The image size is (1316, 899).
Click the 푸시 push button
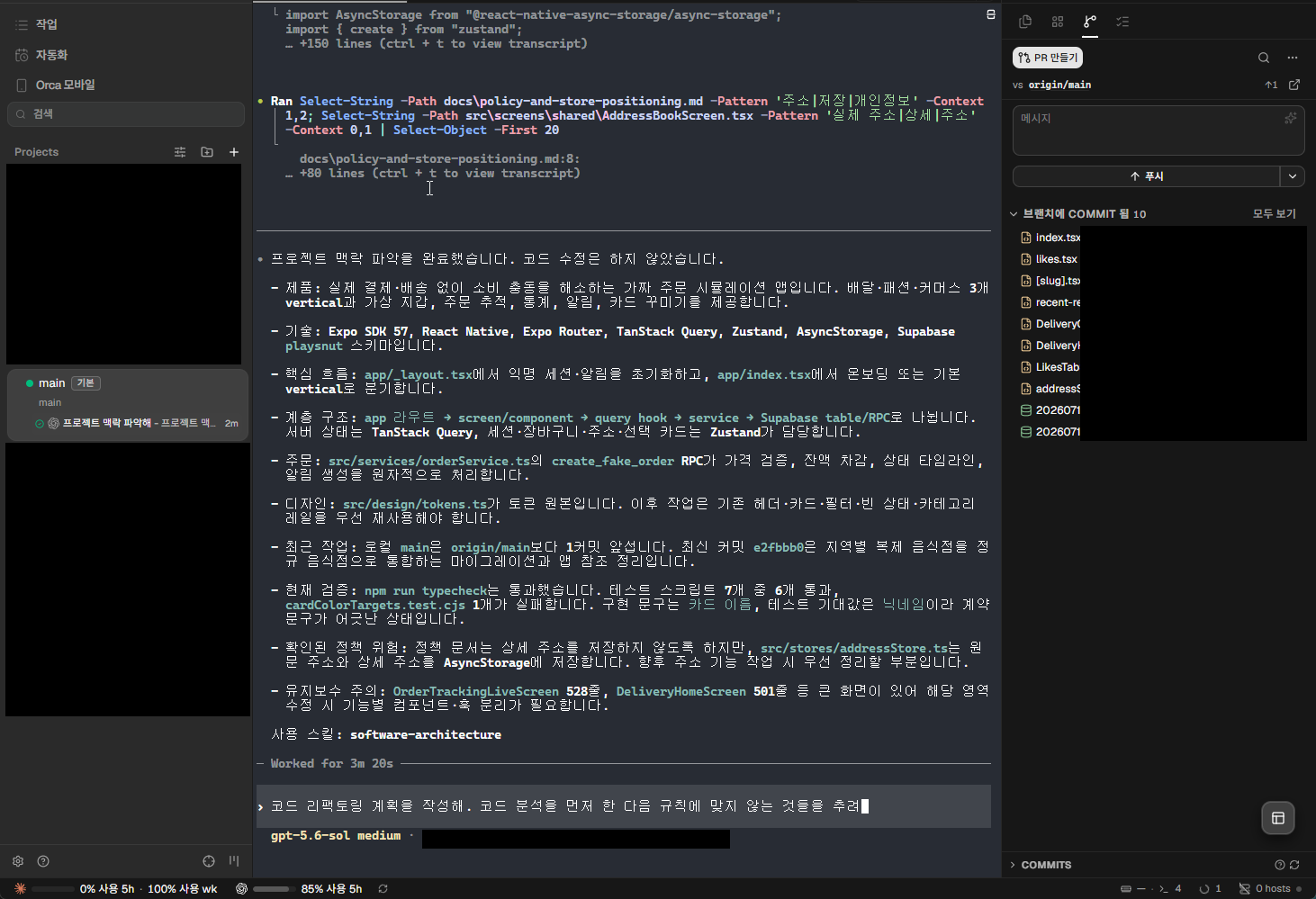point(1147,176)
